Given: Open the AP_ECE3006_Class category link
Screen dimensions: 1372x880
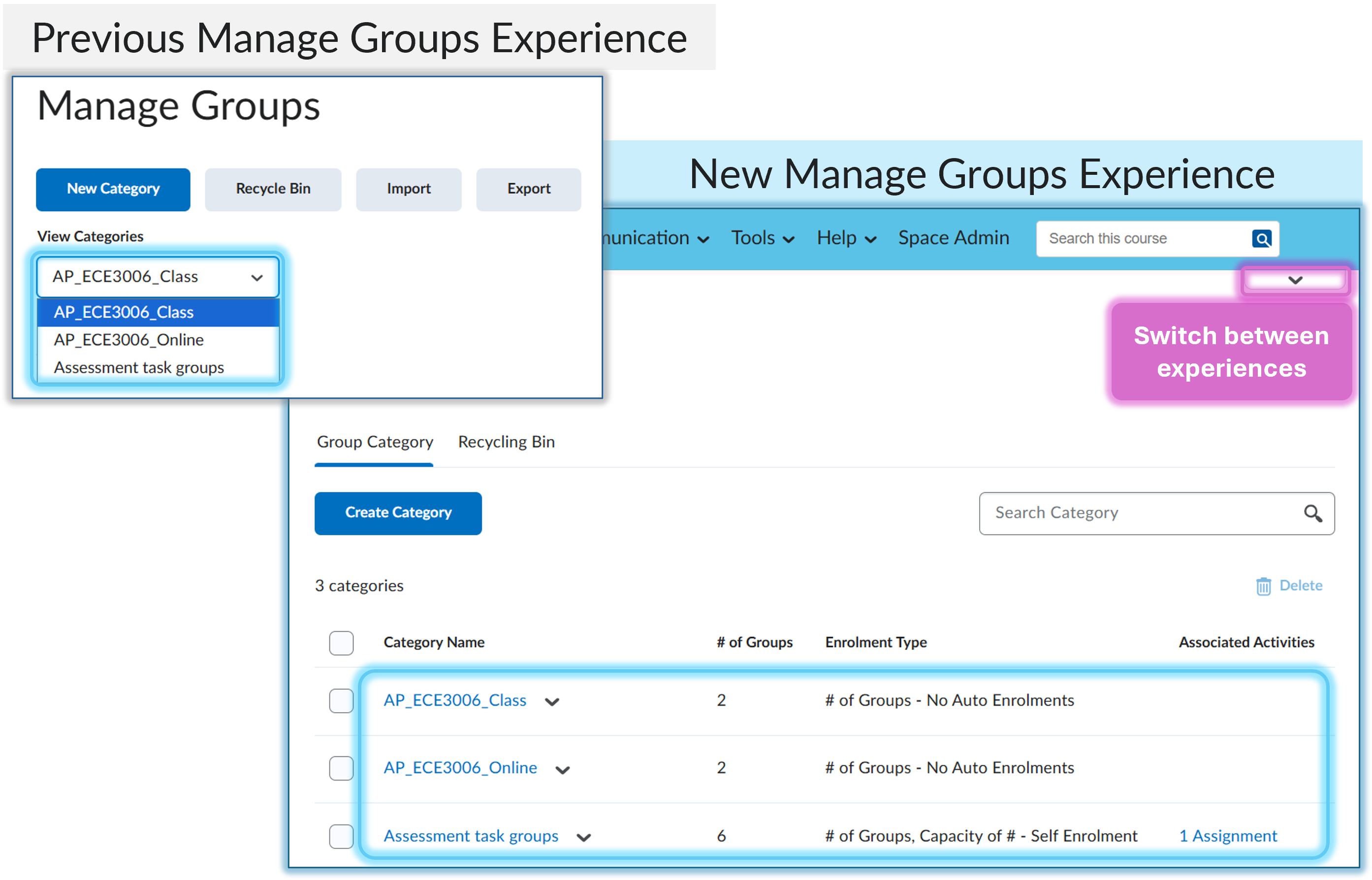Looking at the screenshot, I should click(455, 700).
